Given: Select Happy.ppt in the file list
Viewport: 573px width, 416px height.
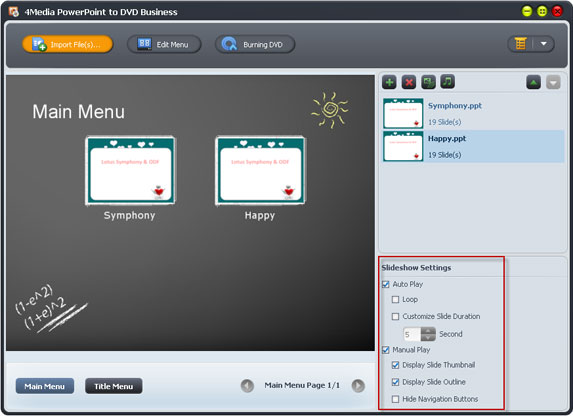Looking at the screenshot, I should tap(473, 146).
